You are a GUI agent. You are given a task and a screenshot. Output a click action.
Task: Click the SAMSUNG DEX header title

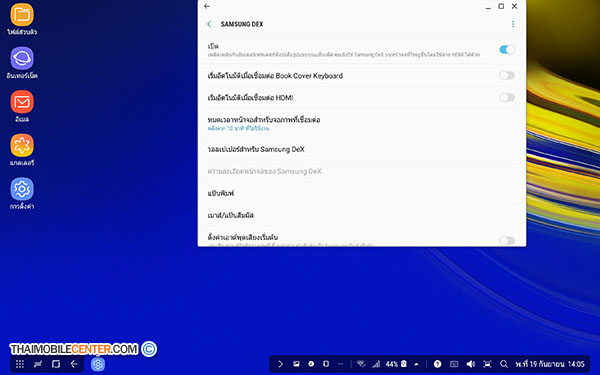[x=242, y=24]
